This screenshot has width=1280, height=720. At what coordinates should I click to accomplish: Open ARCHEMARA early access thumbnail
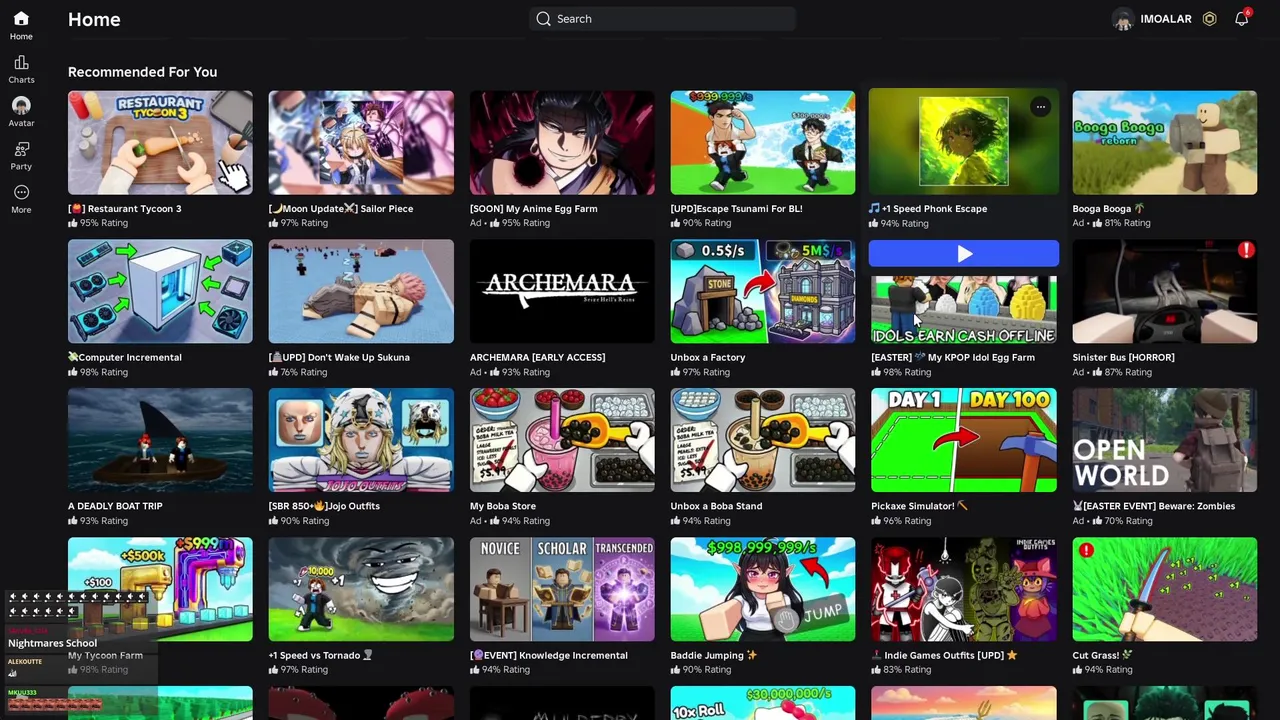tap(562, 292)
